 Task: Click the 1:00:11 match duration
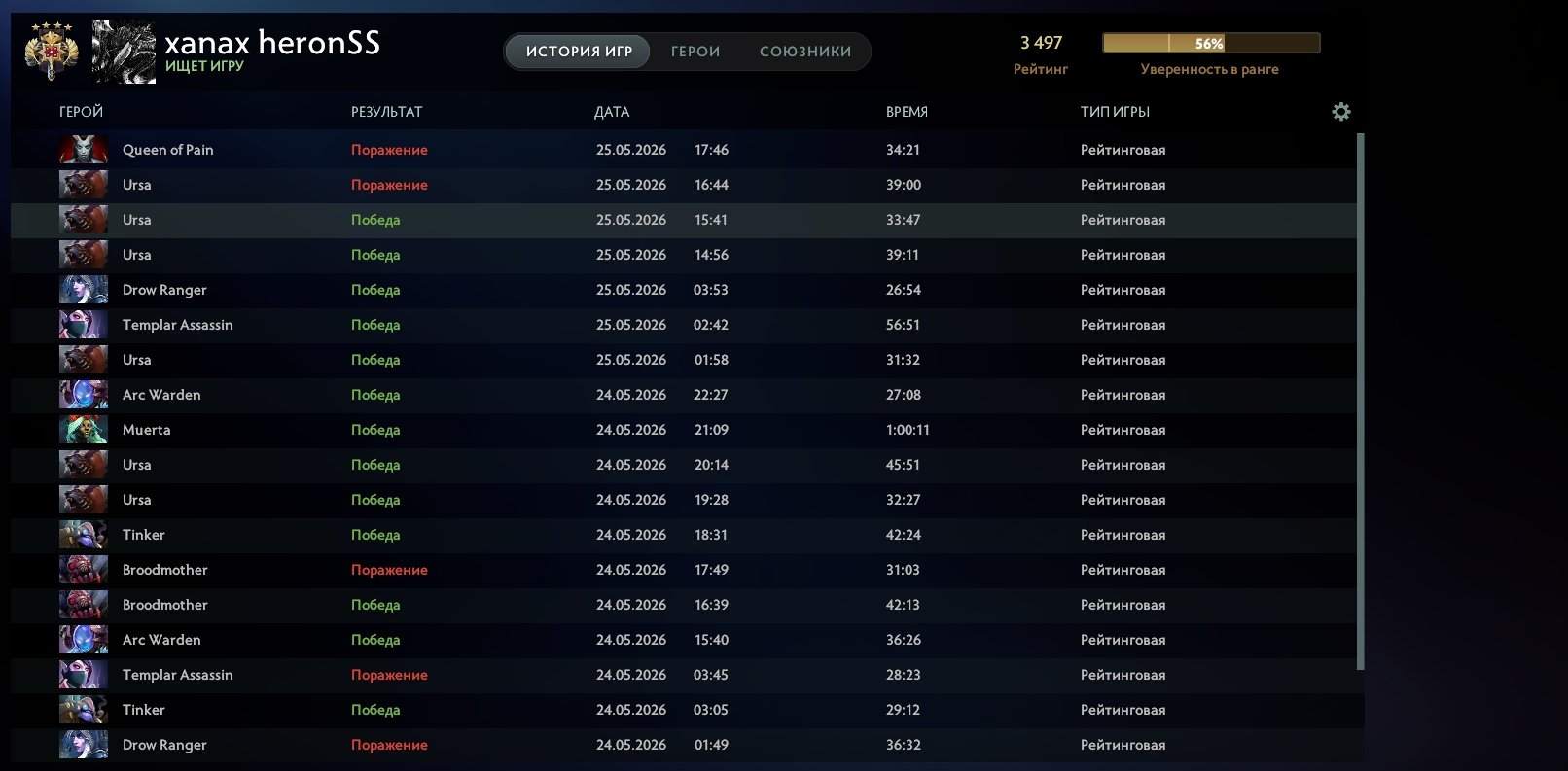click(908, 430)
